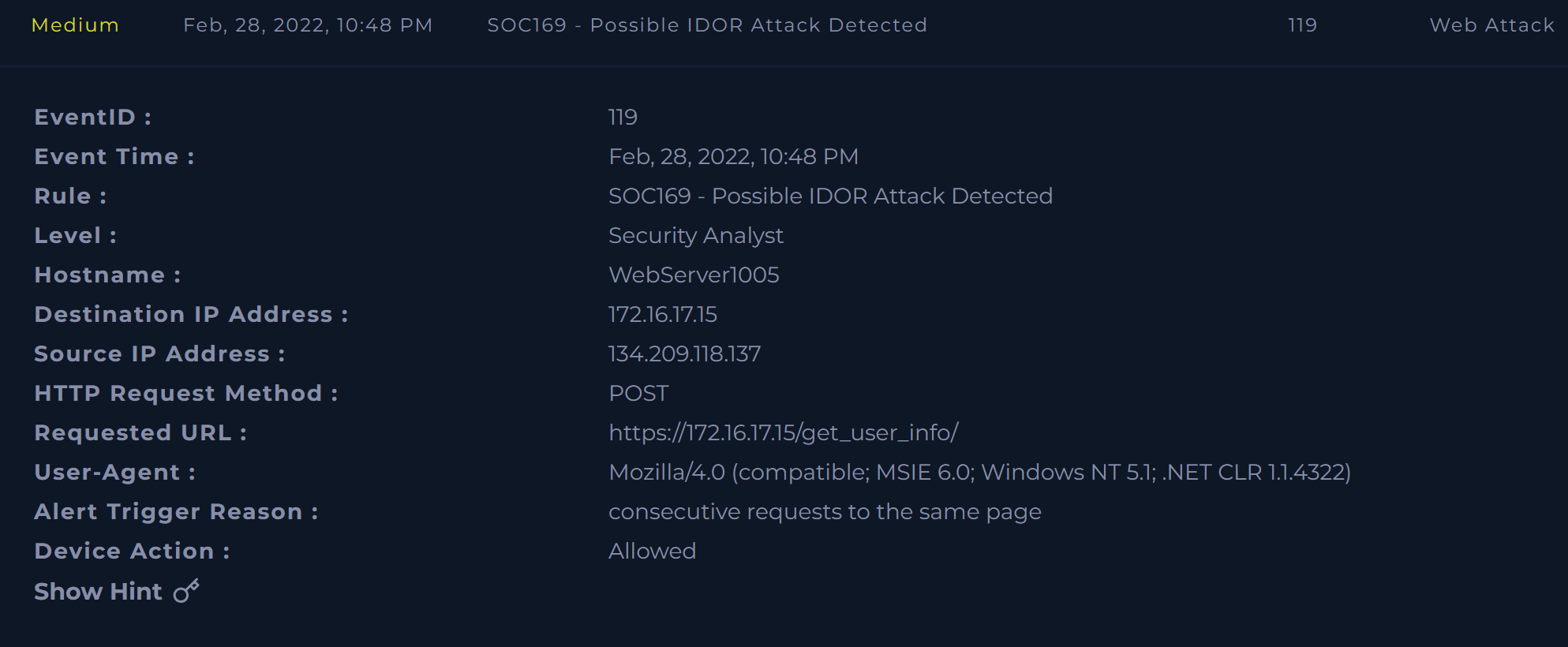Image resolution: width=1568 pixels, height=647 pixels.
Task: Click the POST request method value
Action: point(638,393)
